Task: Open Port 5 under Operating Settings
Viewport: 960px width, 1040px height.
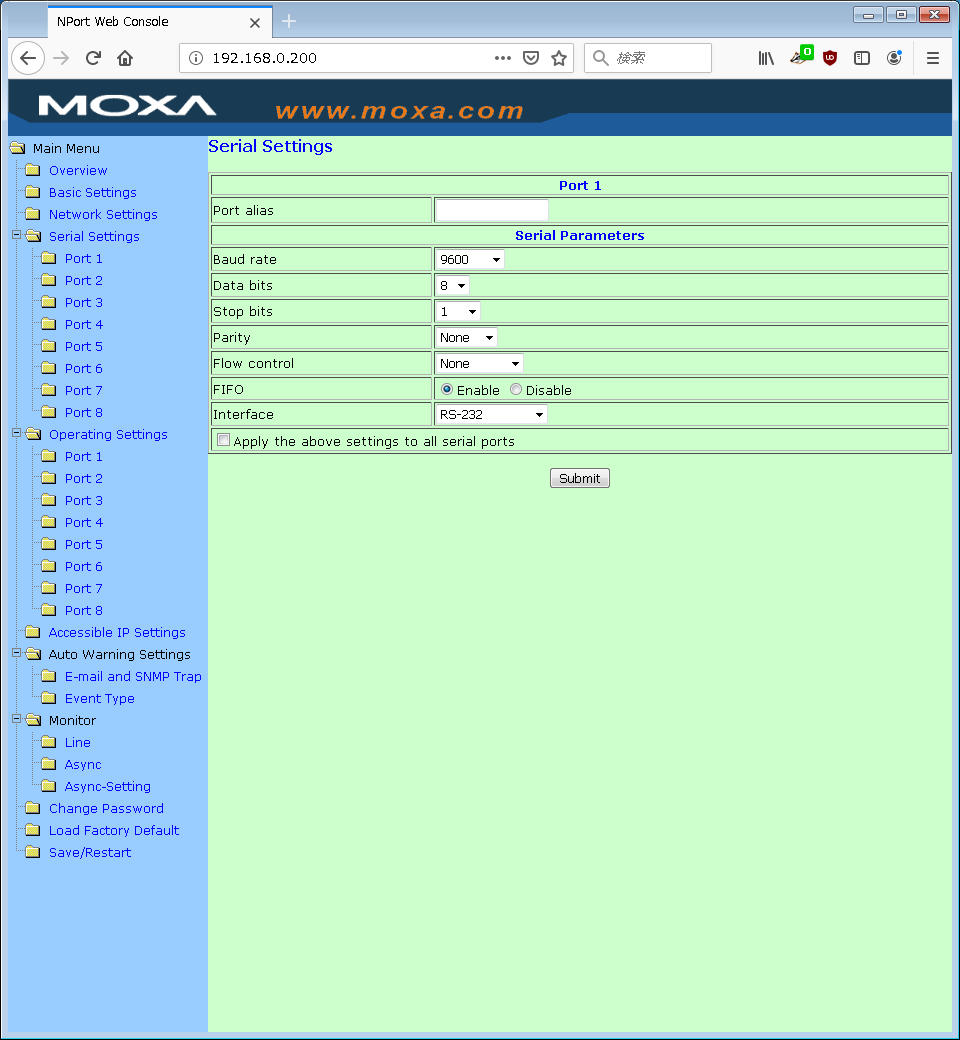Action: click(84, 545)
